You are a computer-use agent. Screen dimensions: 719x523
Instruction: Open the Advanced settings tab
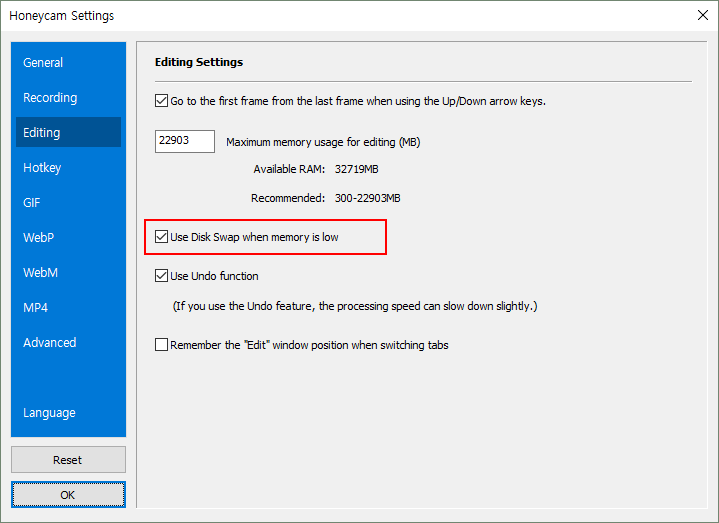pos(50,342)
